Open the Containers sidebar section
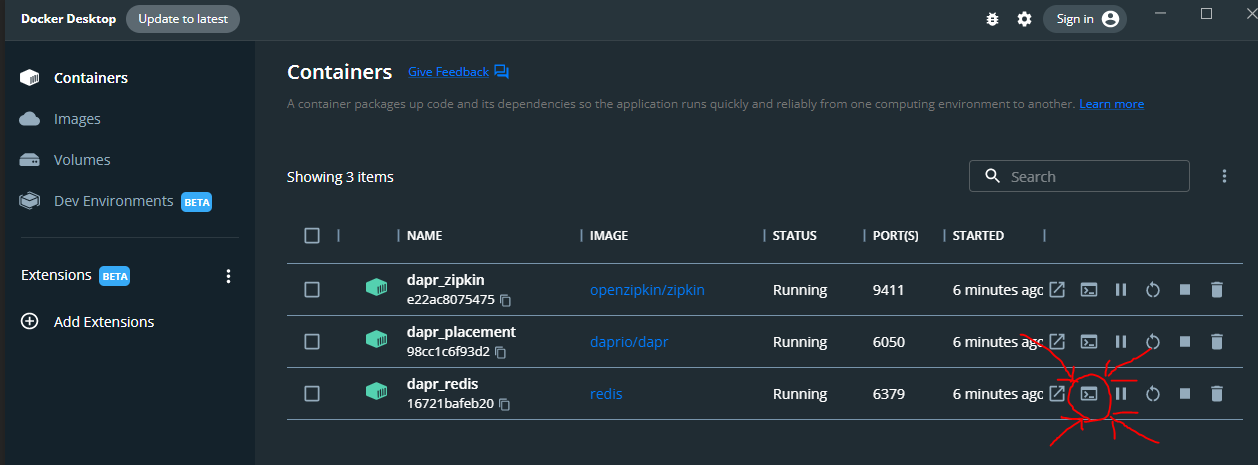The height and width of the screenshot is (465, 1258). pos(90,78)
